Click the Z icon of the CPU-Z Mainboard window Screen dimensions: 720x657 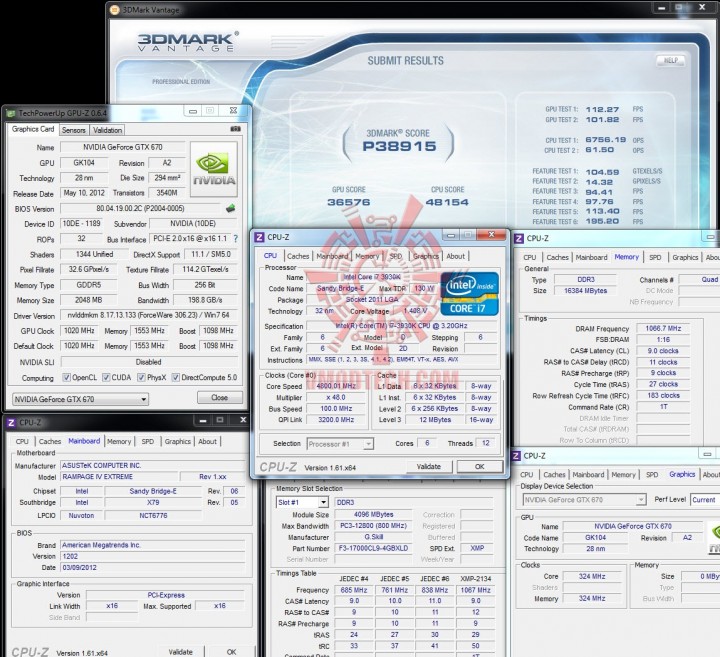pos(11,422)
